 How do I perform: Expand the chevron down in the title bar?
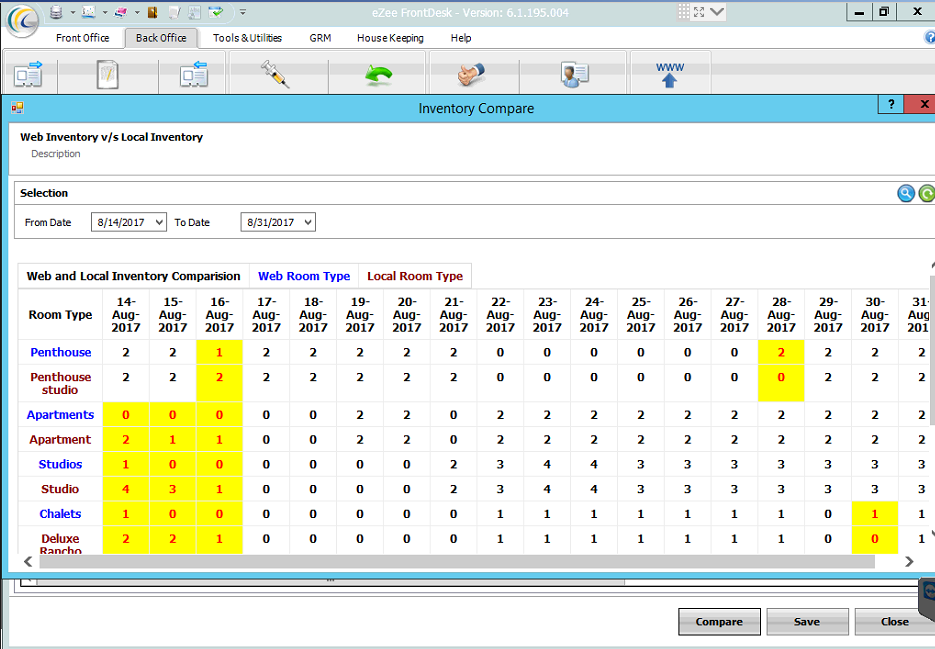pyautogui.click(x=717, y=12)
